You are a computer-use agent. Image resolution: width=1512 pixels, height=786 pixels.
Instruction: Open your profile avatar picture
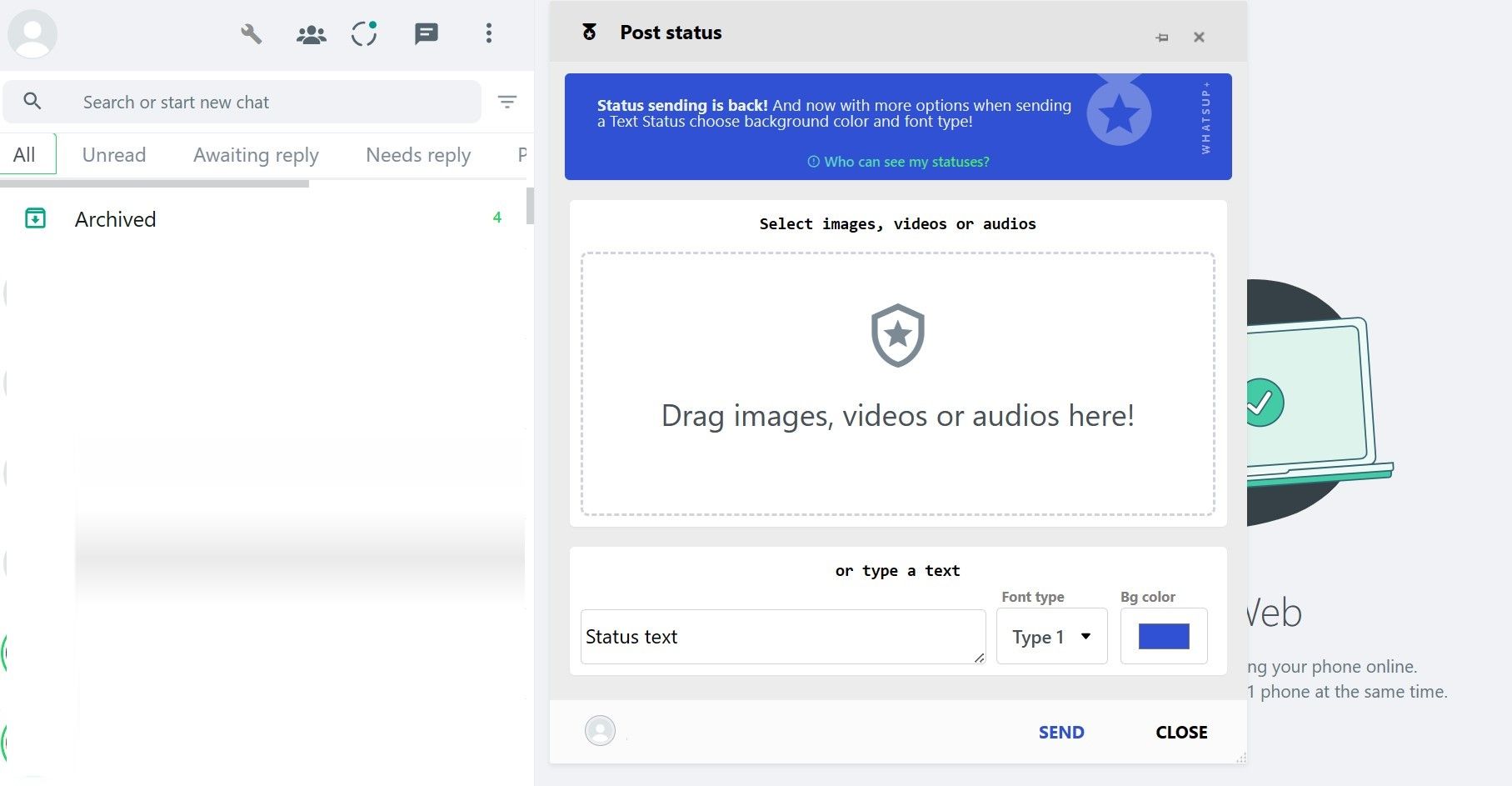click(x=33, y=34)
